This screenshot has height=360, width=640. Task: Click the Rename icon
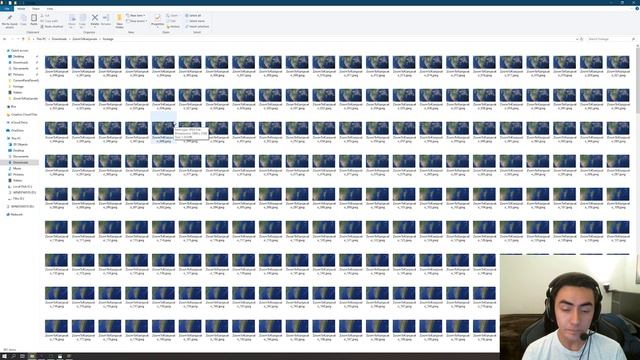(106, 18)
